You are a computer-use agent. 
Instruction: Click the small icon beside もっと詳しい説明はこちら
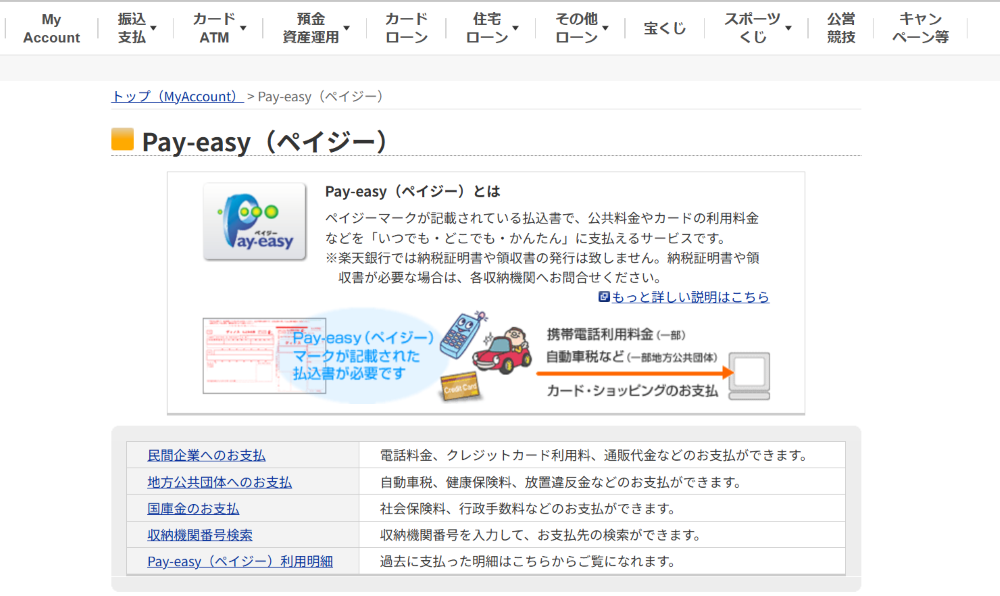click(604, 297)
